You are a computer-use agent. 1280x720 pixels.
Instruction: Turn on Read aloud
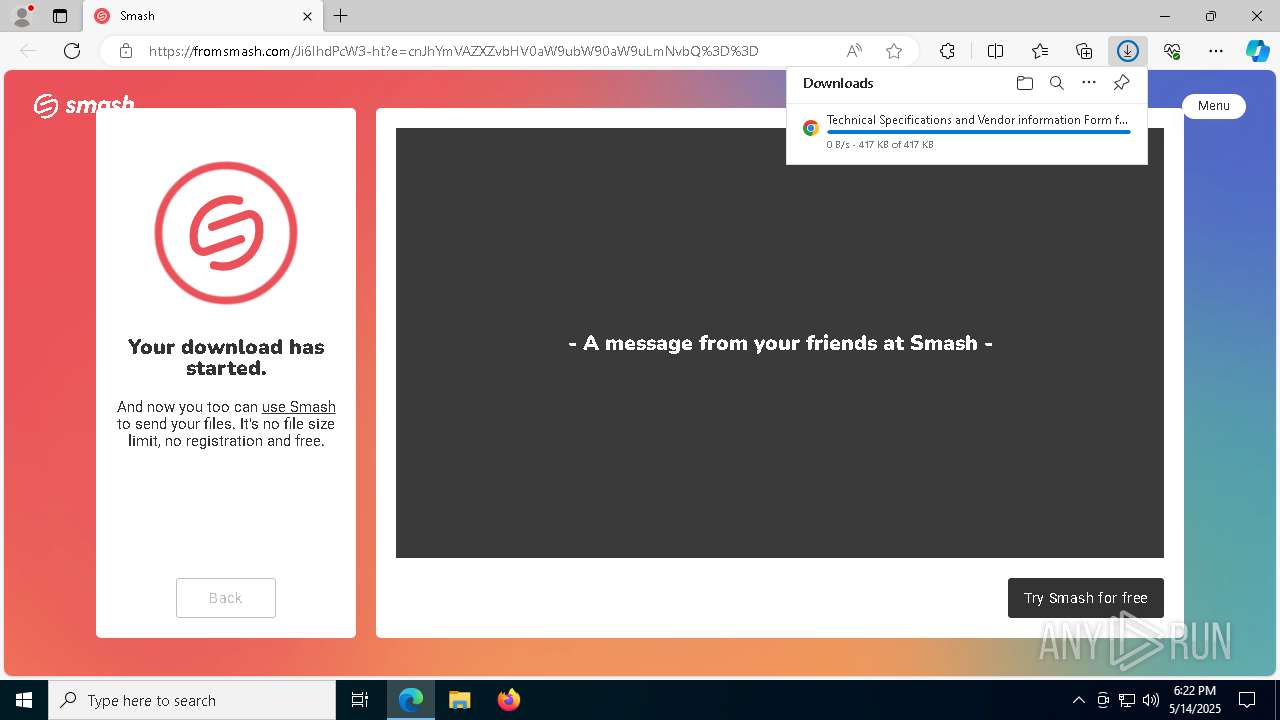click(x=854, y=51)
